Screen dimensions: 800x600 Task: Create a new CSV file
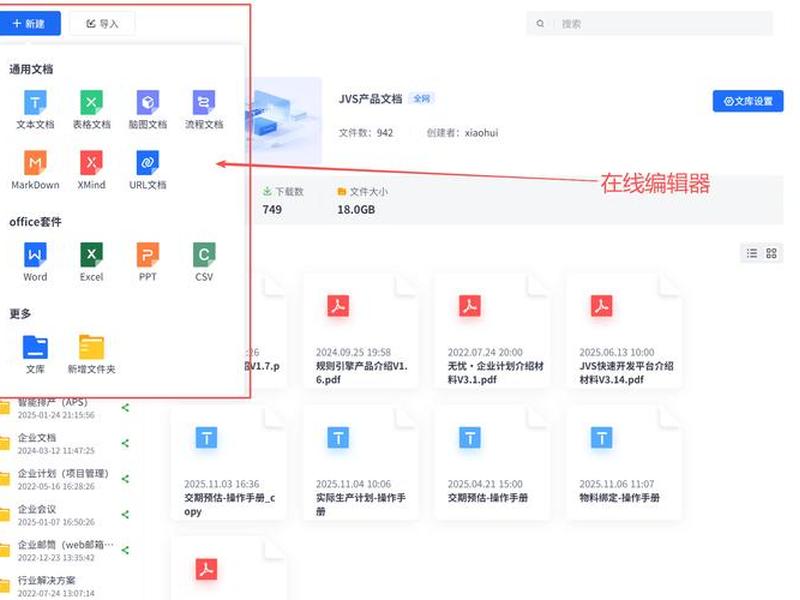[x=204, y=262]
